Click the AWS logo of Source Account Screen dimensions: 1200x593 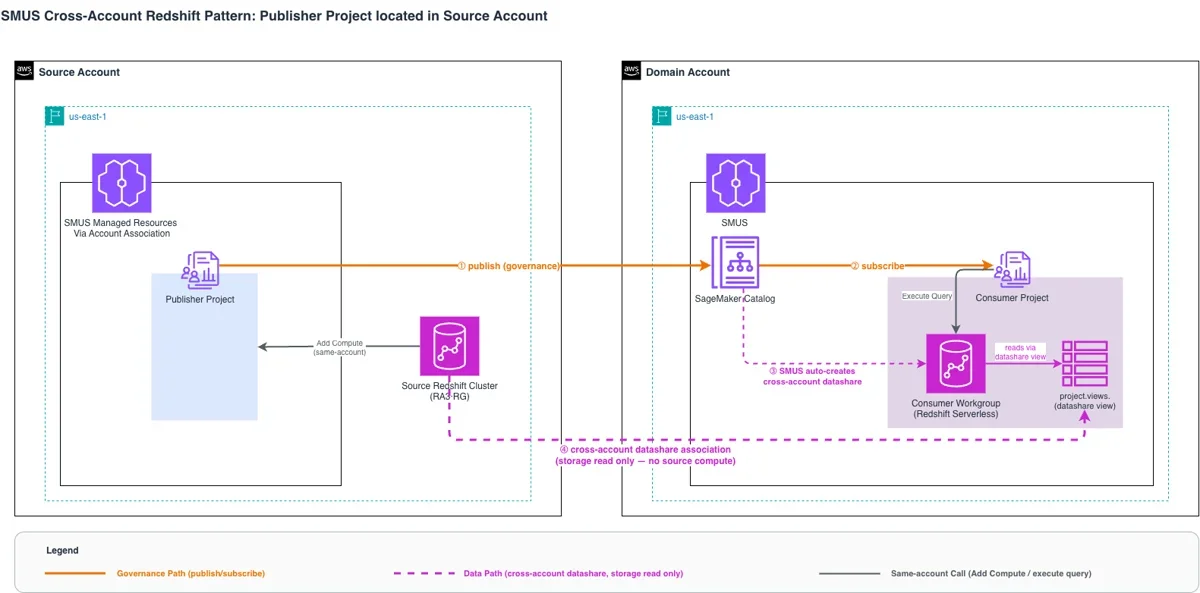coord(24,71)
